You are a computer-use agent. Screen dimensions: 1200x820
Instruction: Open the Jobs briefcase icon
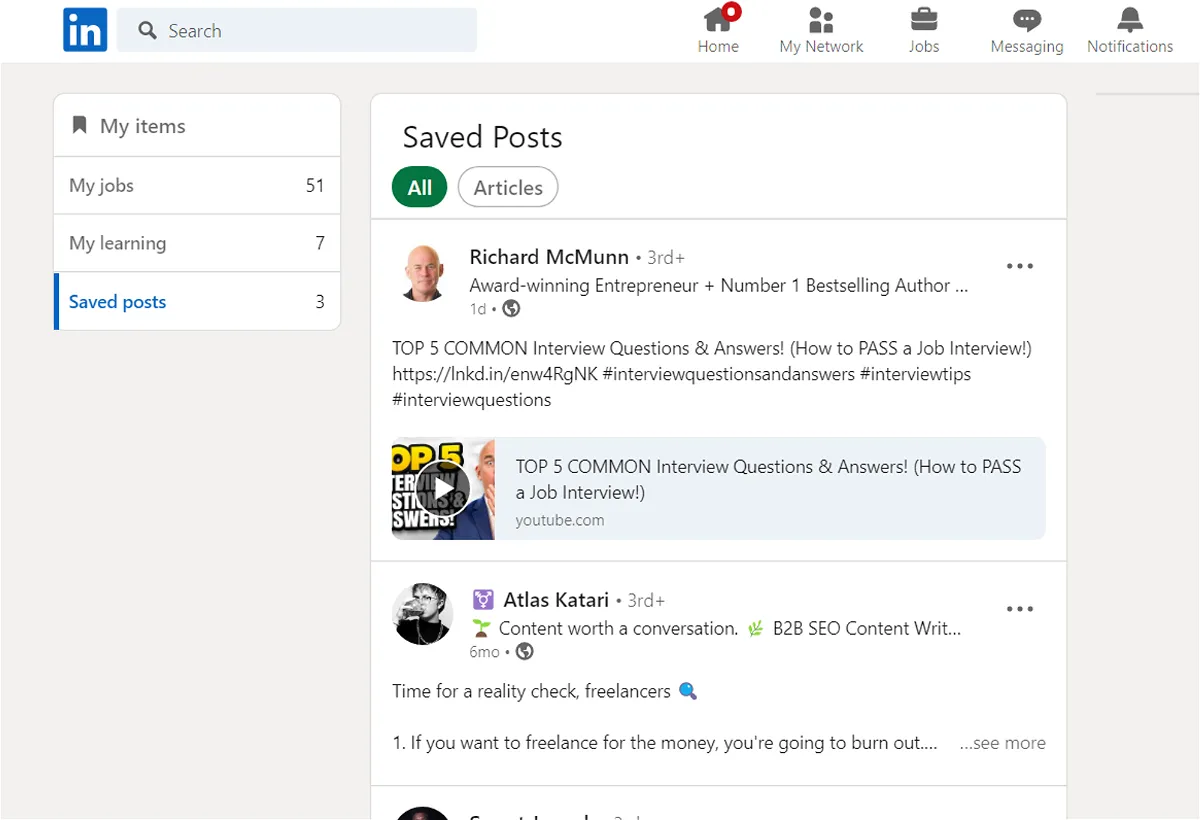[924, 19]
